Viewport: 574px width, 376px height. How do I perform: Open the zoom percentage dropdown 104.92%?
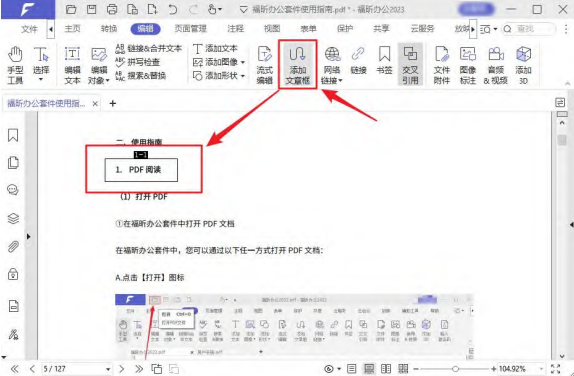click(541, 369)
